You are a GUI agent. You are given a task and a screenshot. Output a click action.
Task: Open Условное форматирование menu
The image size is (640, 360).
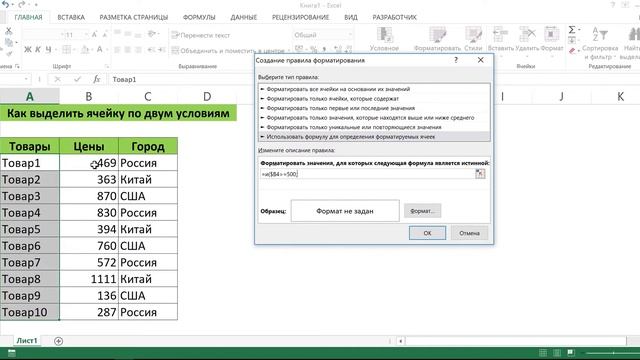point(384,39)
